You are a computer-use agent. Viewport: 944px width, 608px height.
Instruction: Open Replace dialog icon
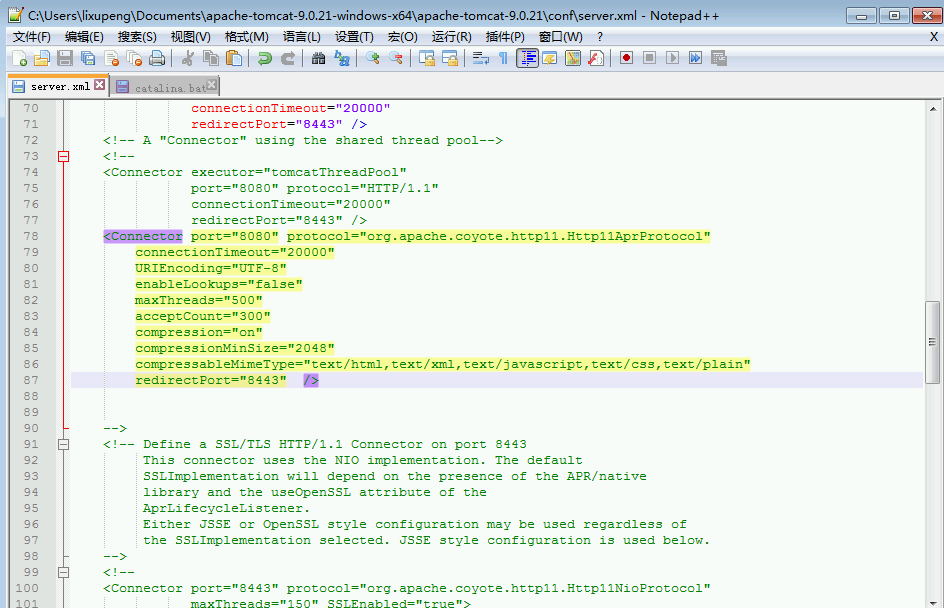click(x=342, y=58)
